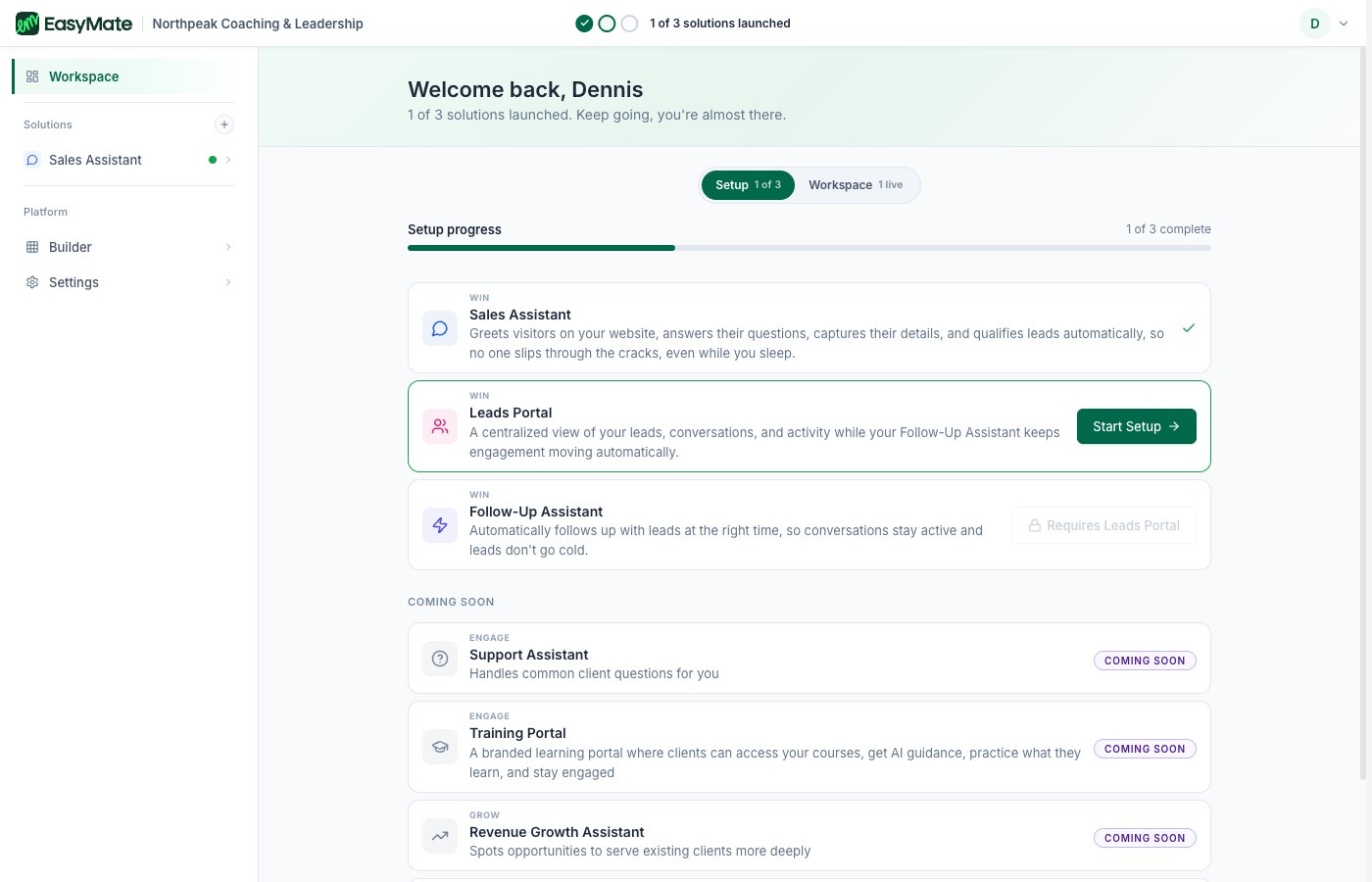Click the Workspace grid icon in sidebar
The height and width of the screenshot is (882, 1372).
(32, 76)
